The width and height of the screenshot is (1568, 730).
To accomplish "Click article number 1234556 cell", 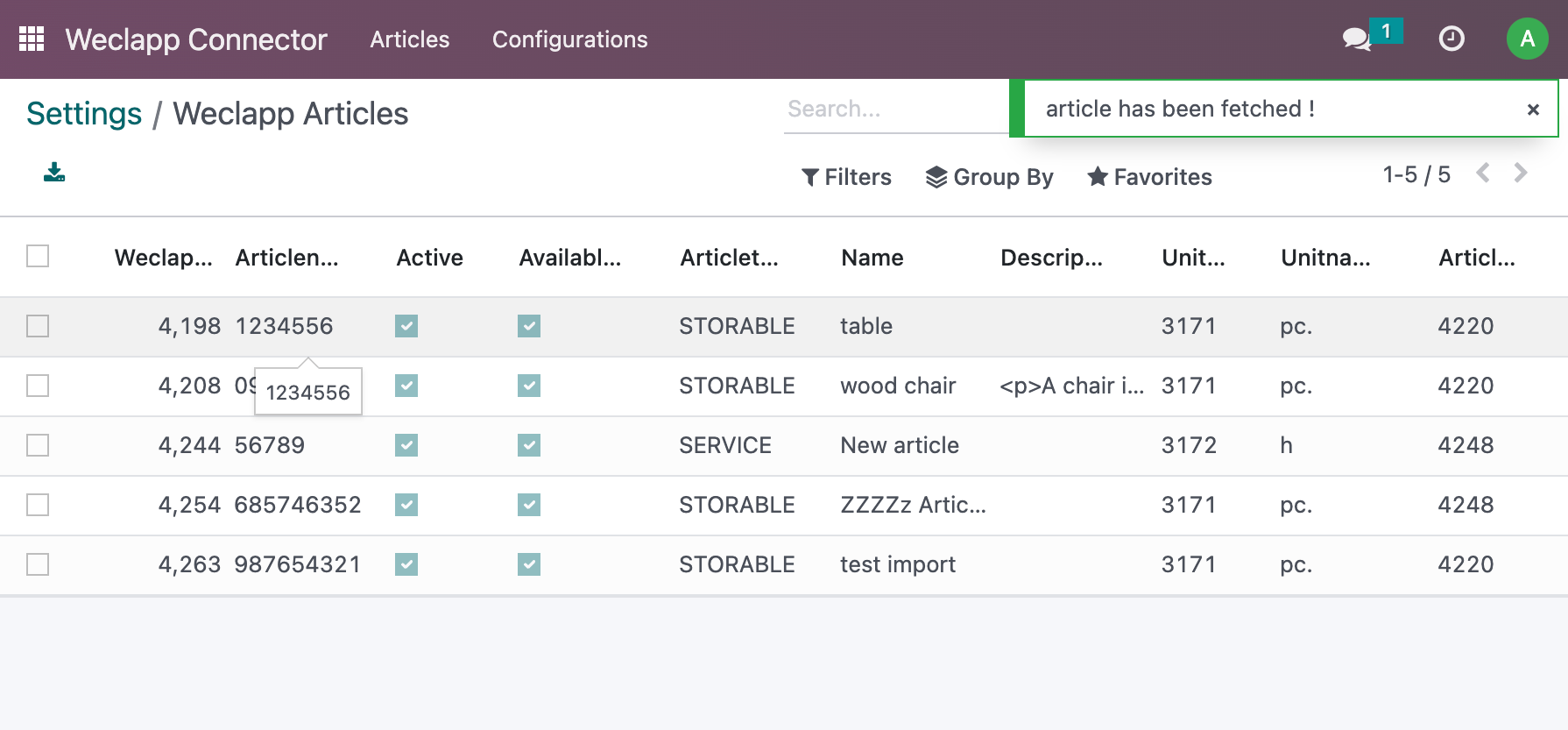I will click(x=284, y=326).
